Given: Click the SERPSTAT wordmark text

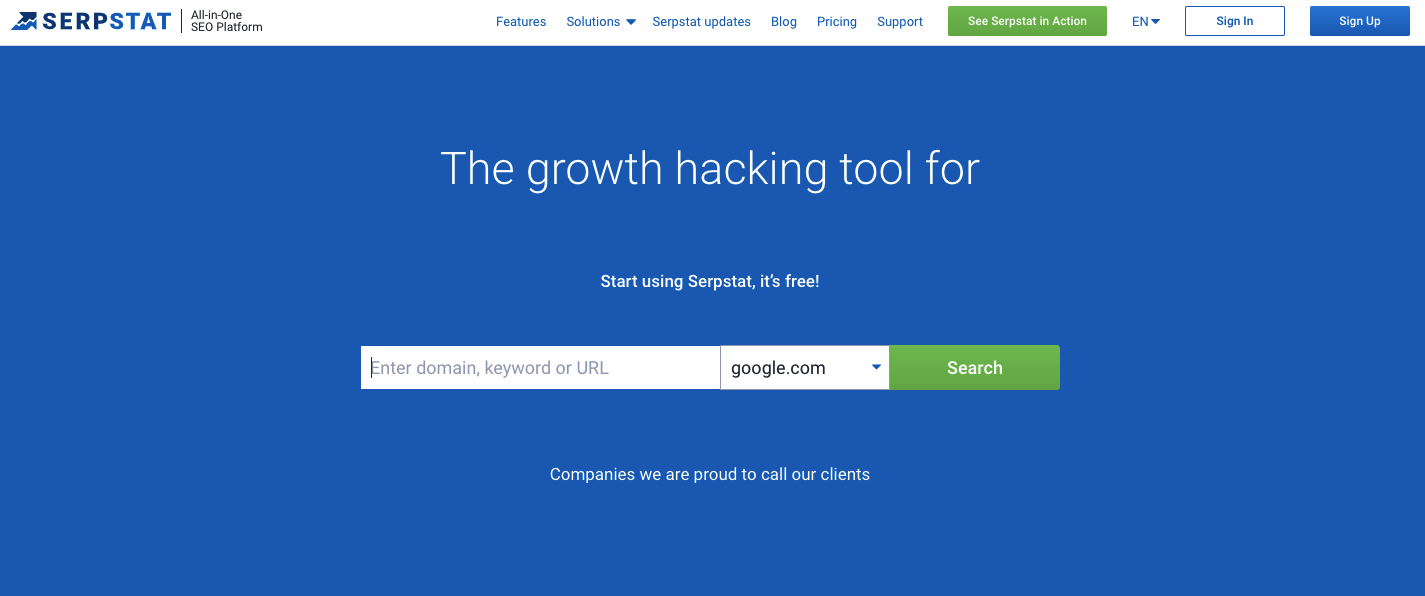Looking at the screenshot, I should (107, 21).
